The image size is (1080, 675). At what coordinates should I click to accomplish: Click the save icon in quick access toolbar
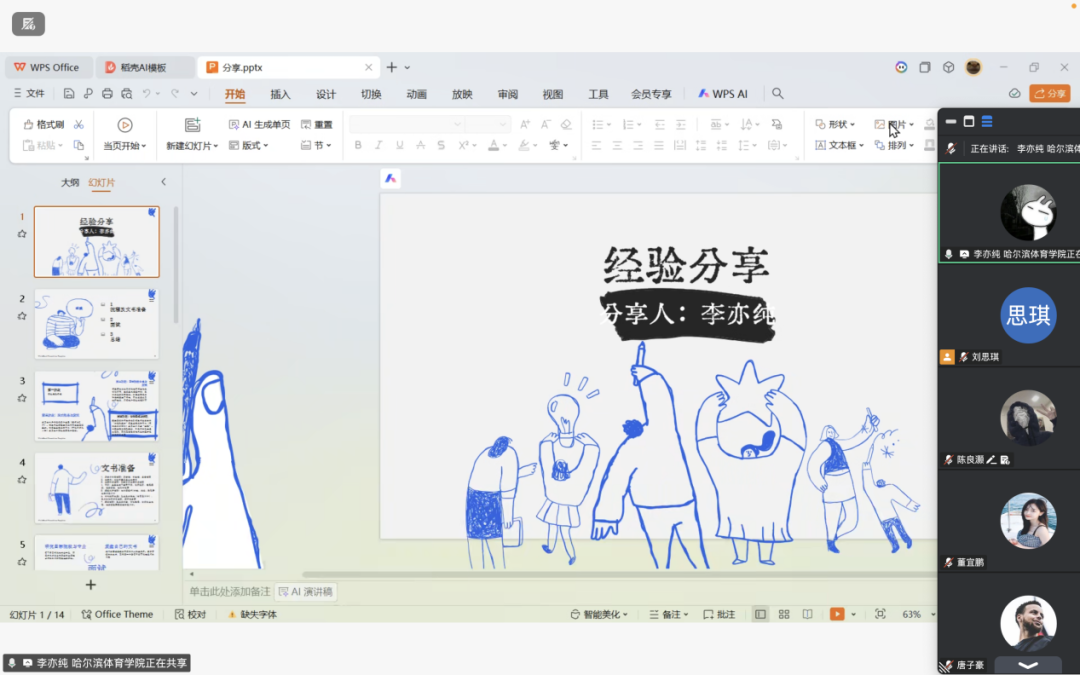click(69, 94)
